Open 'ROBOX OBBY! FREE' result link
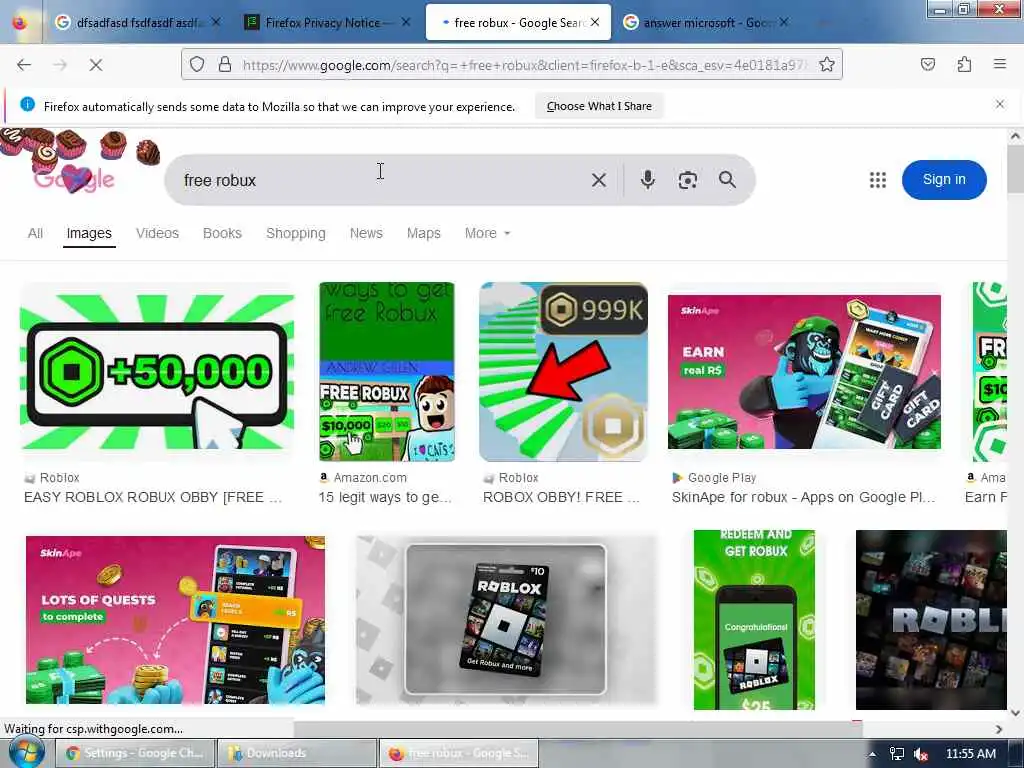Image resolution: width=1024 pixels, height=768 pixels. 561,497
